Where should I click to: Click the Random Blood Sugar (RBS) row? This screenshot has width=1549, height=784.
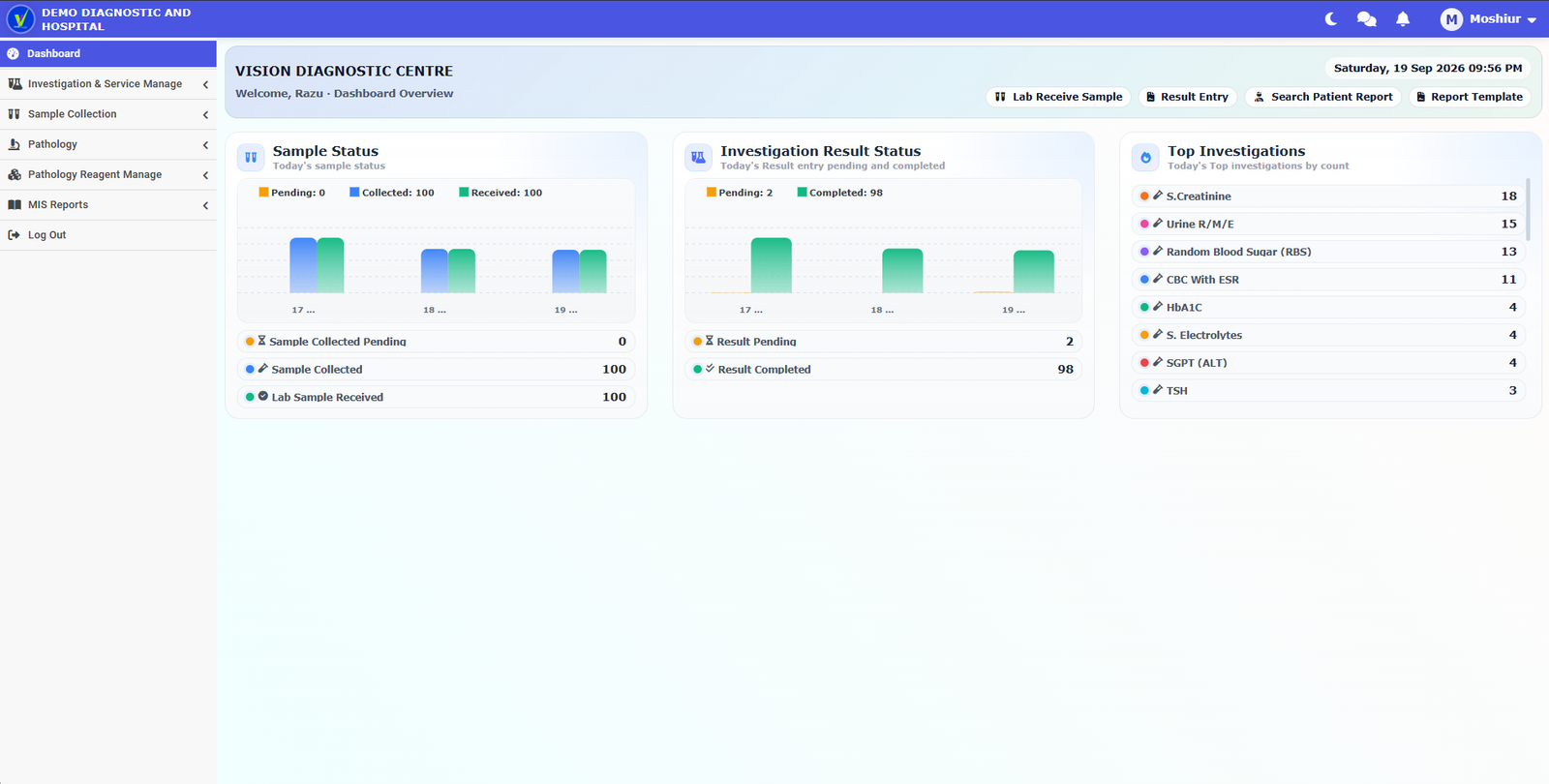pos(1328,252)
